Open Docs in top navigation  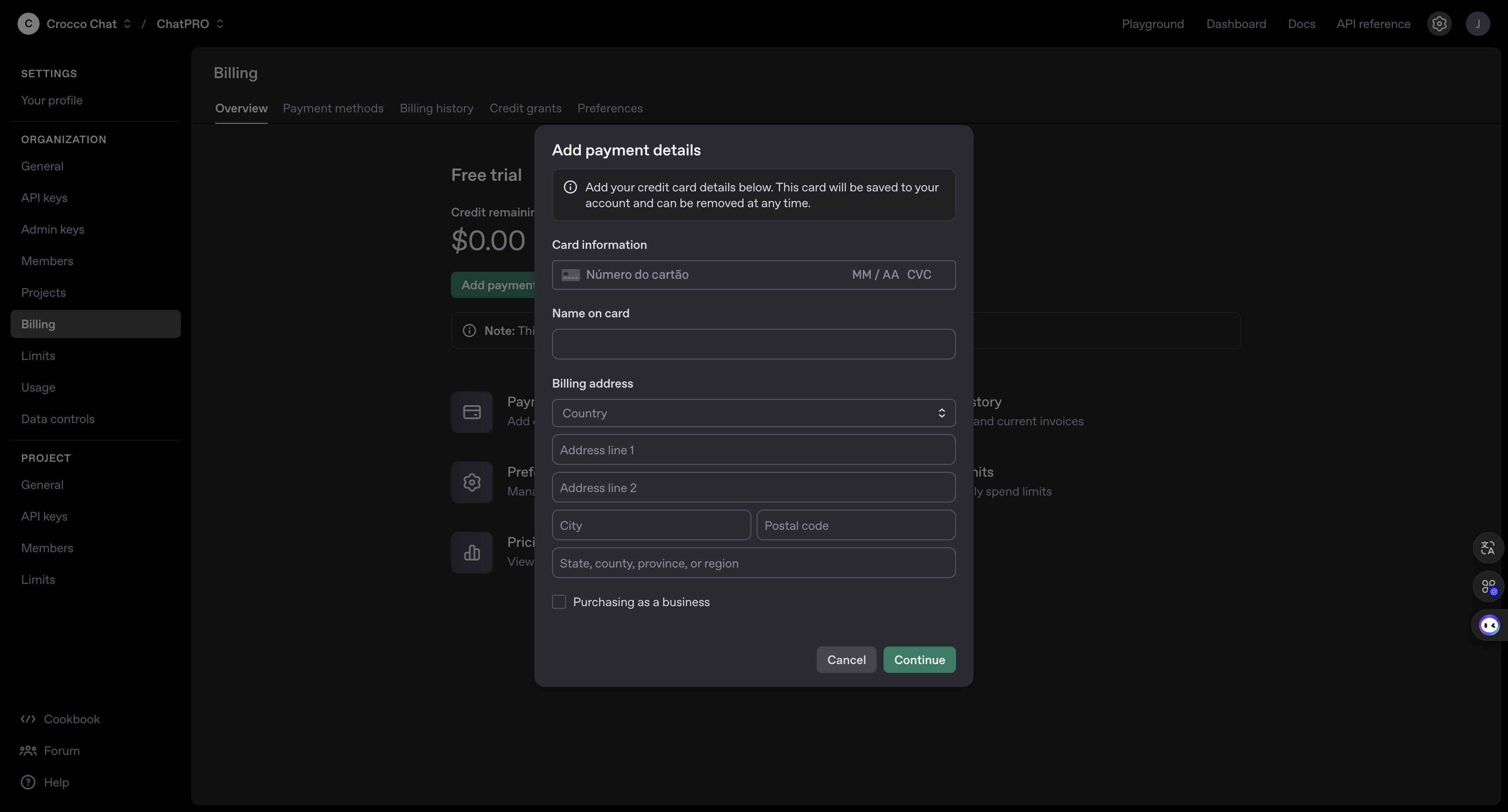tap(1301, 24)
